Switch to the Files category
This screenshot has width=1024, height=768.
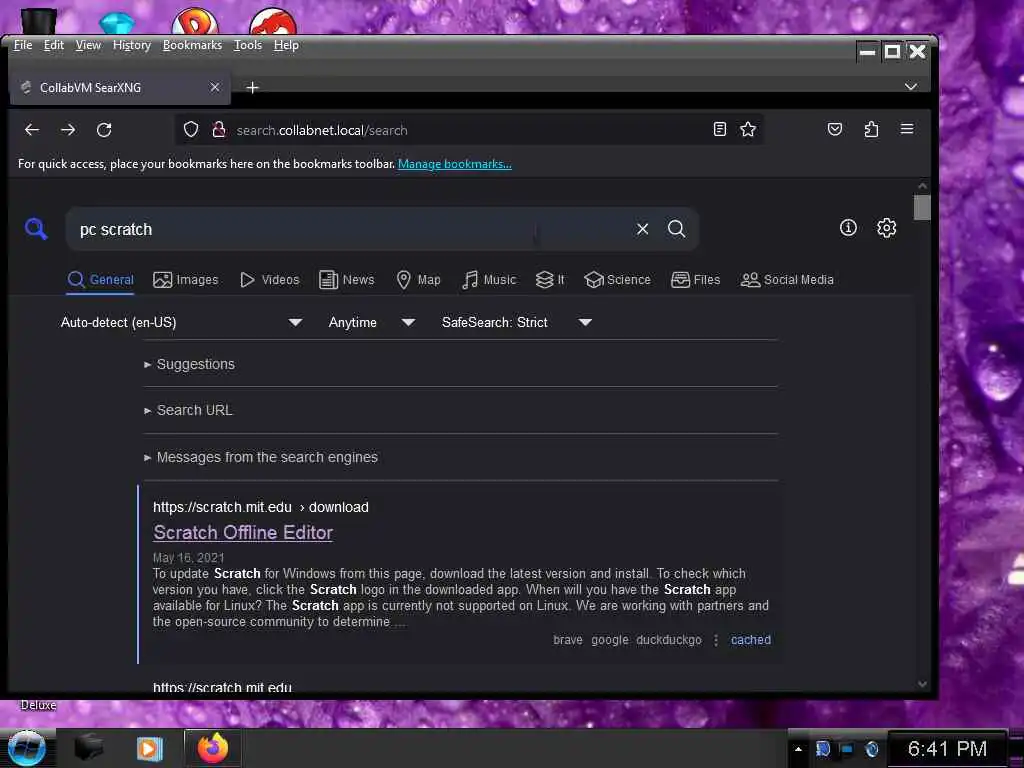click(696, 280)
